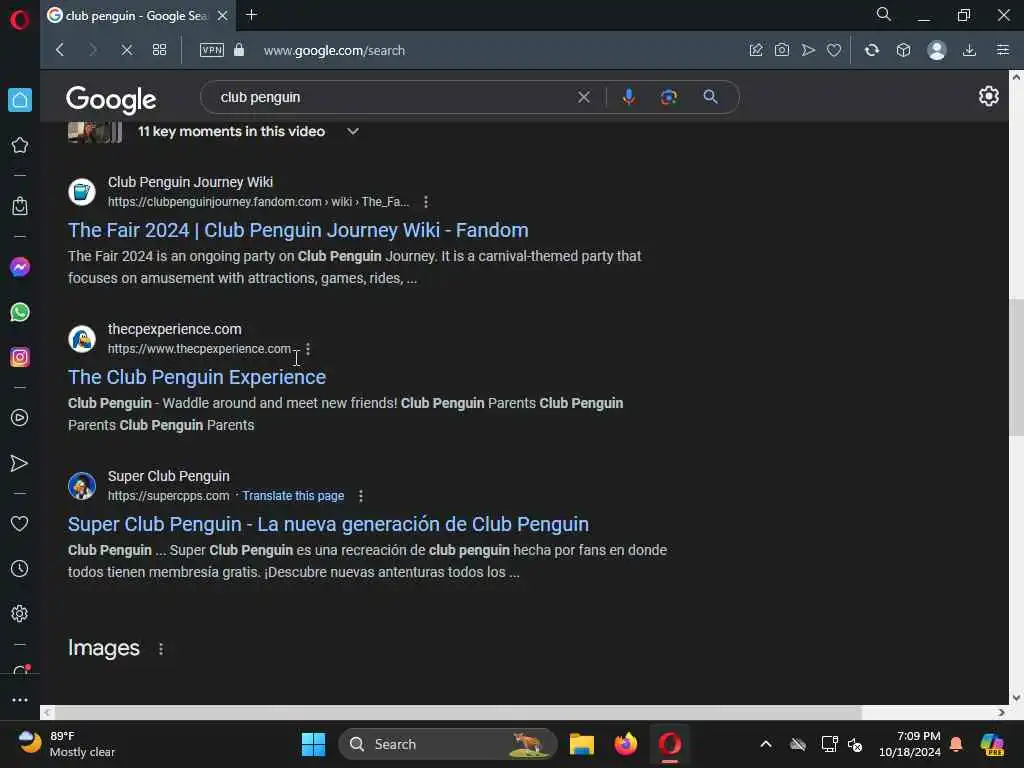1024x768 pixels.
Task: Go back to previous page
Action: click(x=60, y=50)
